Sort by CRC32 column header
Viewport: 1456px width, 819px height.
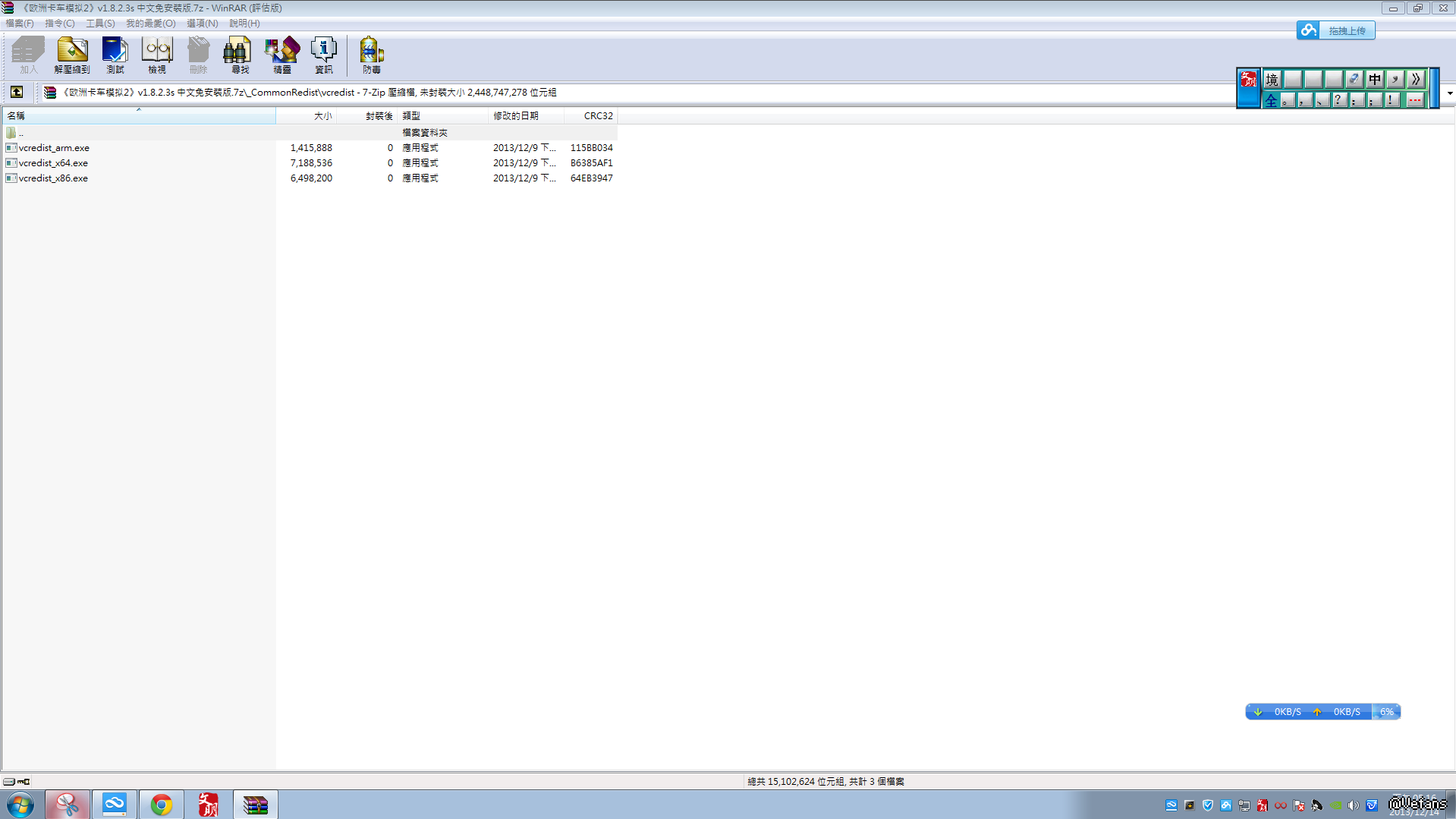click(591, 116)
